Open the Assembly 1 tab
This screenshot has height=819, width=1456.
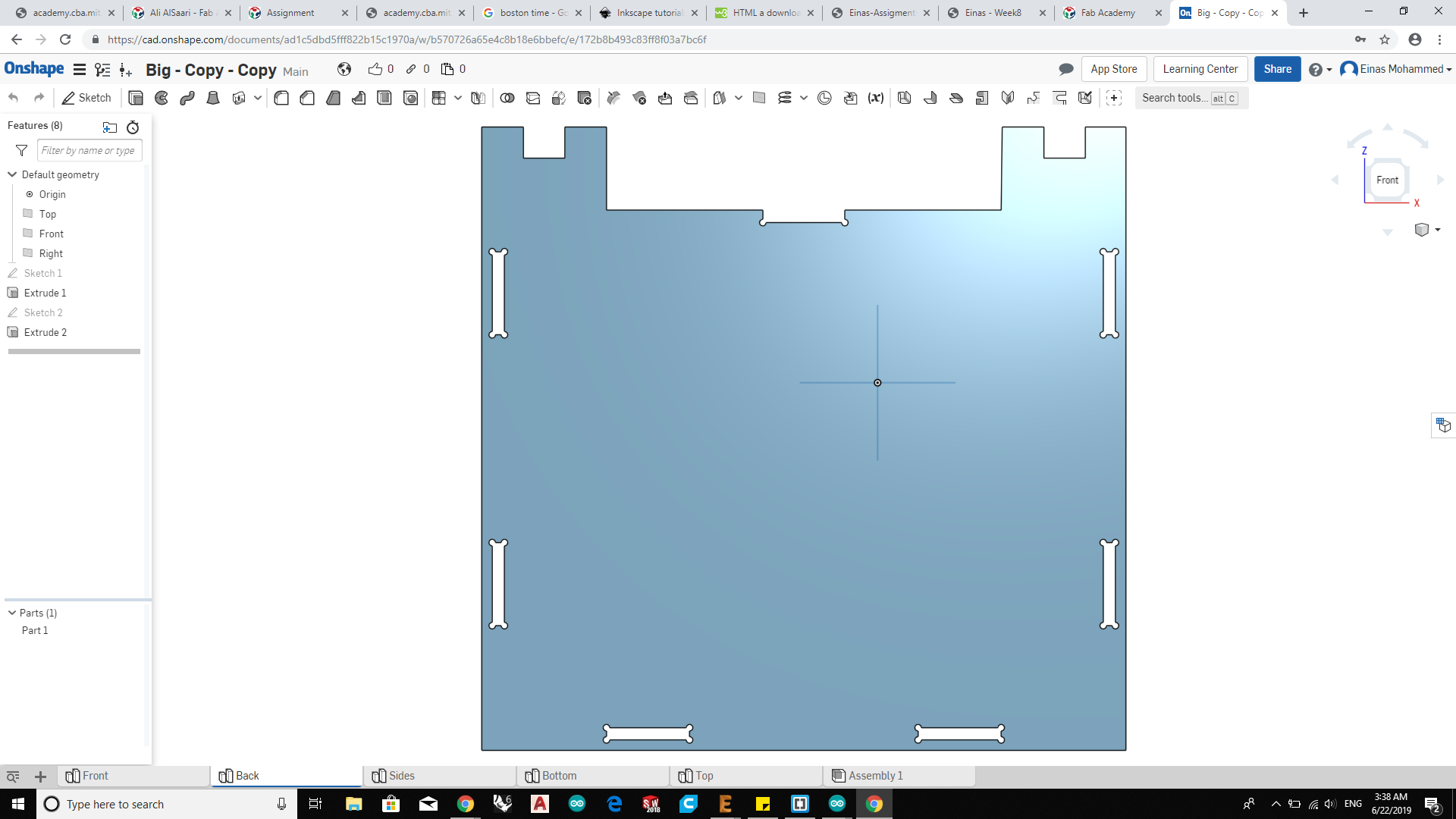coord(875,776)
